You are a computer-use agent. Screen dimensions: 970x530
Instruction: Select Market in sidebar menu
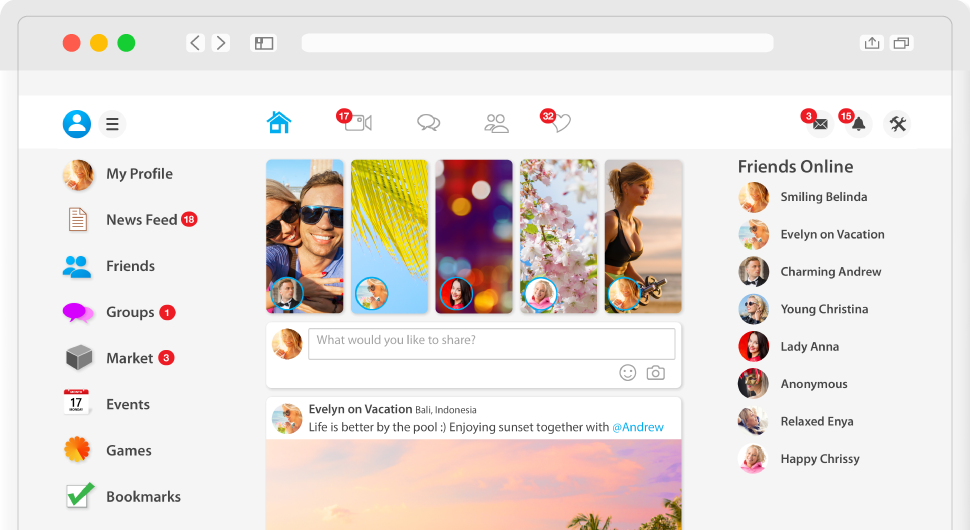point(129,358)
